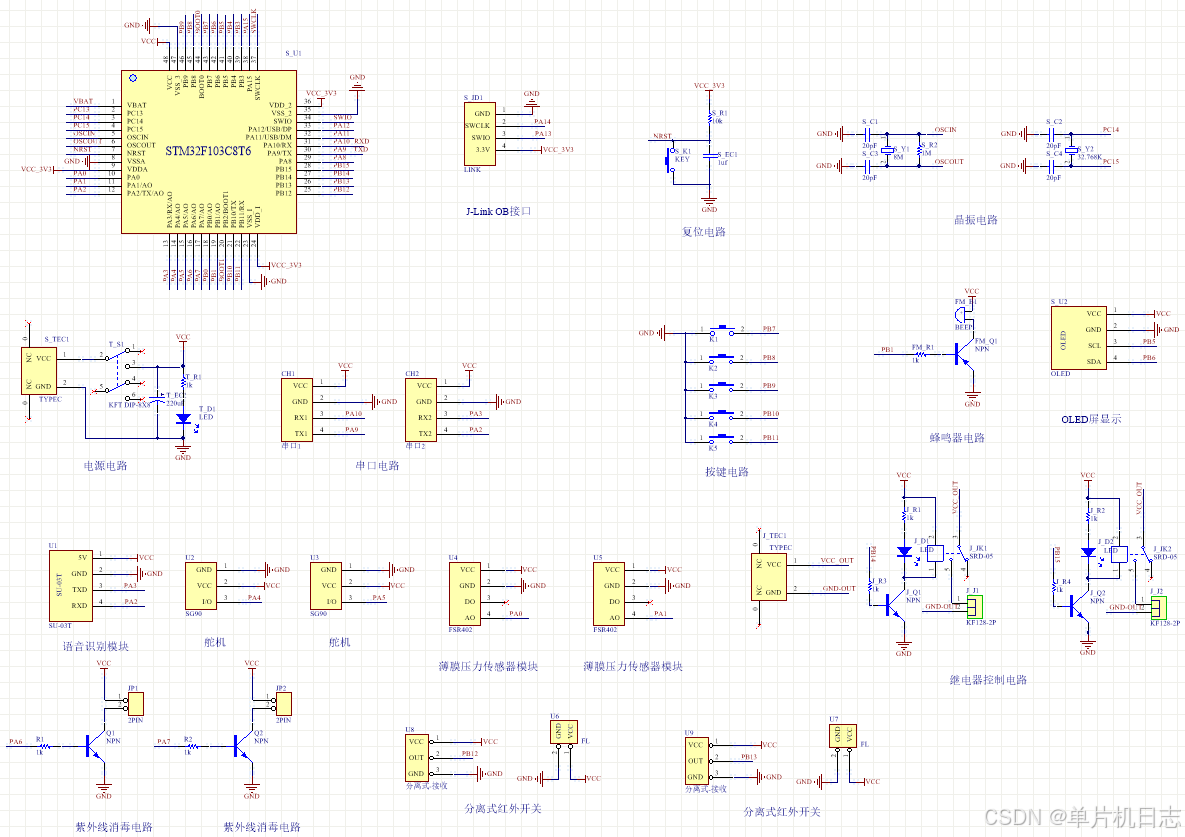Image resolution: width=1185 pixels, height=837 pixels.
Task: Select the CH1 serial port 1 connector
Action: 295,410
